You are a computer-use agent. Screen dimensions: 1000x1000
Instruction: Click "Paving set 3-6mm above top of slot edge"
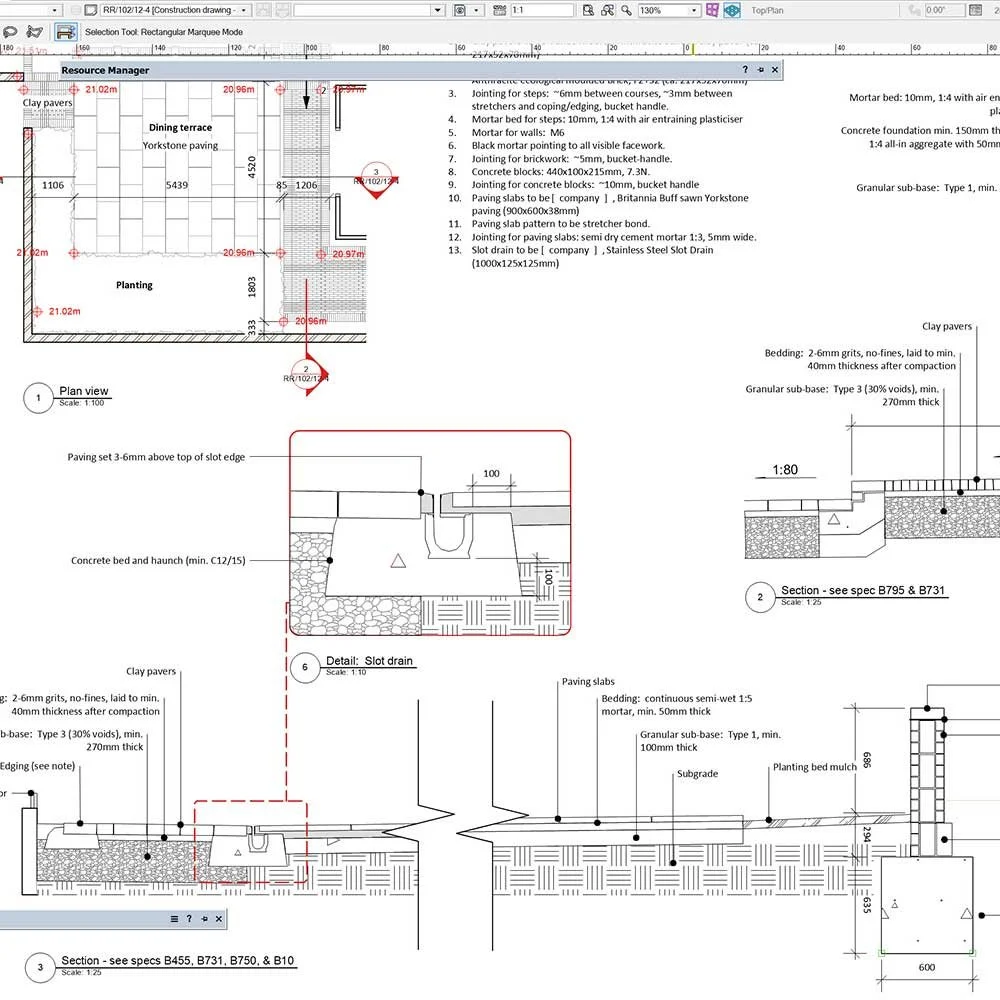(156, 457)
